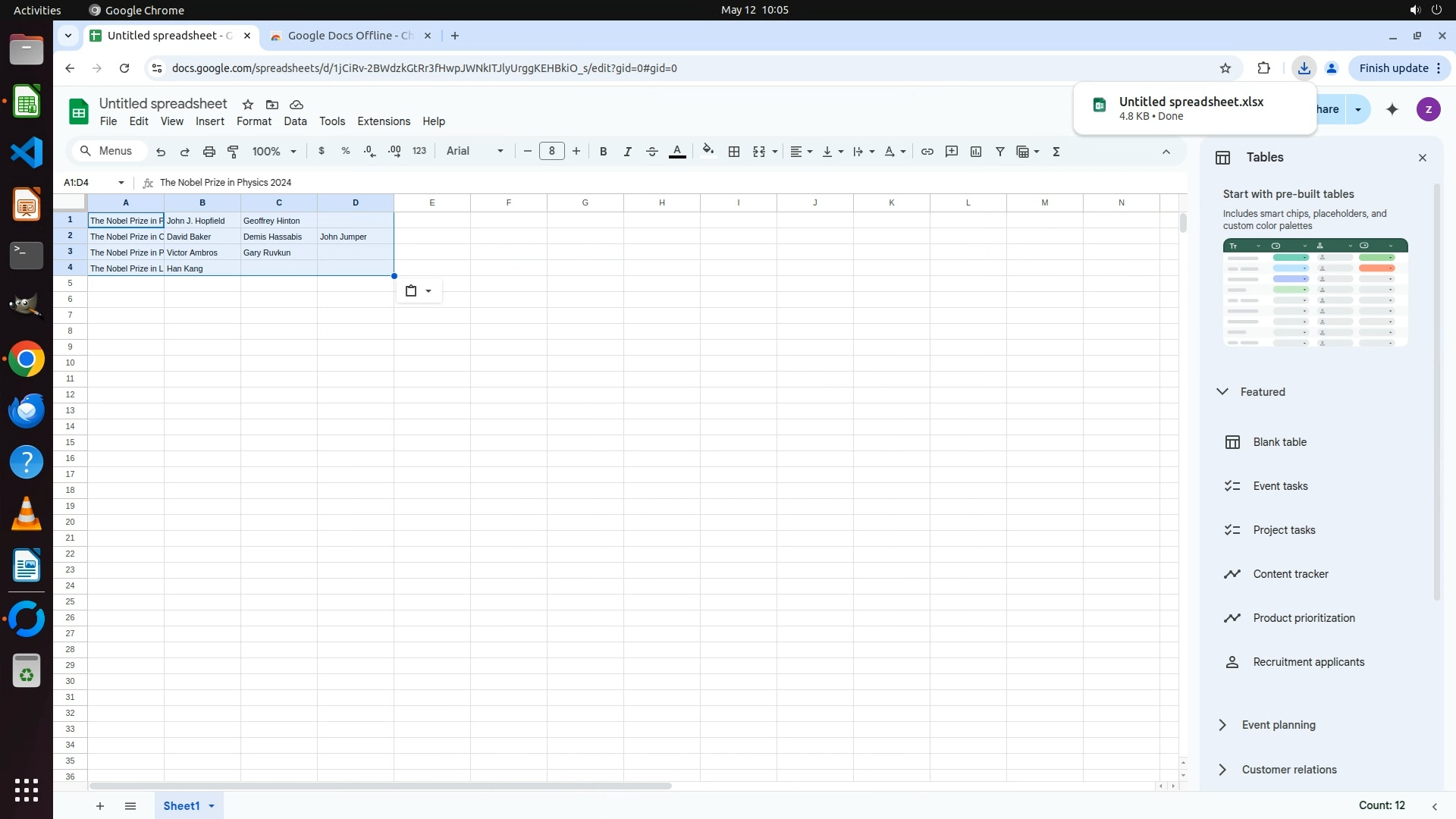
Task: Click the font size input field
Action: pyautogui.click(x=551, y=152)
